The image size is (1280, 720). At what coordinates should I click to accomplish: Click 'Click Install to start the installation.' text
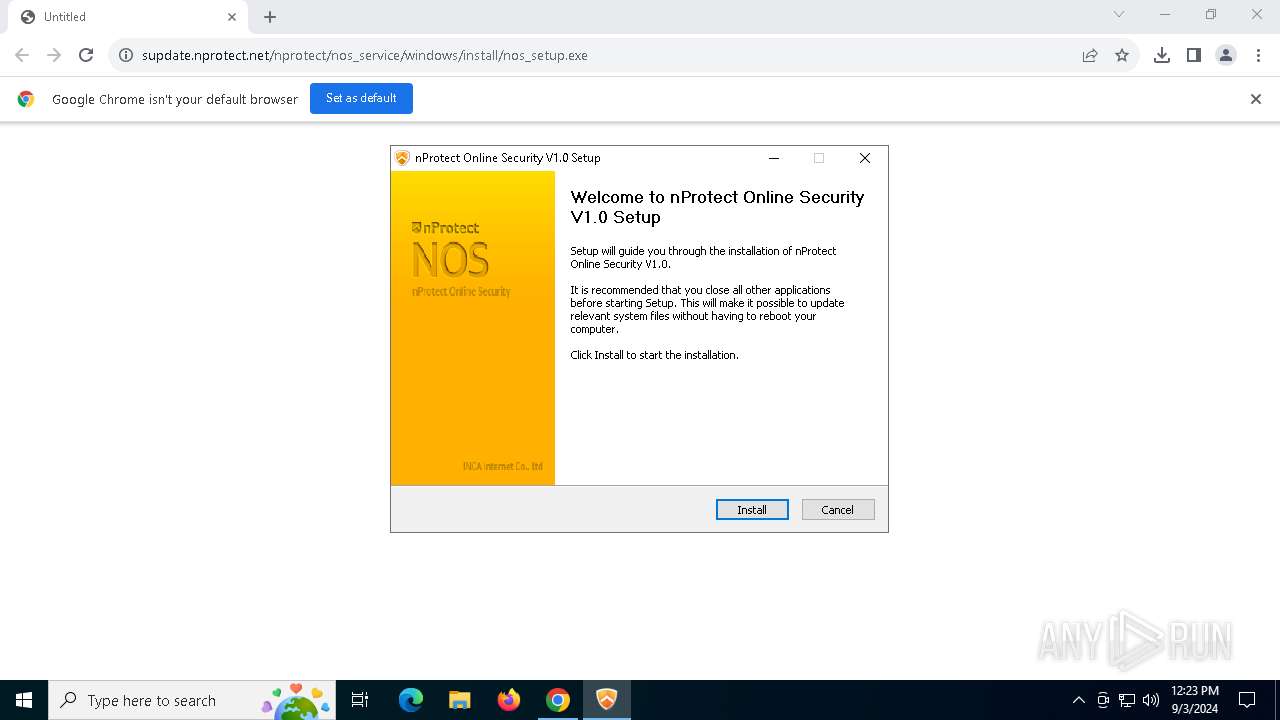[x=654, y=355]
